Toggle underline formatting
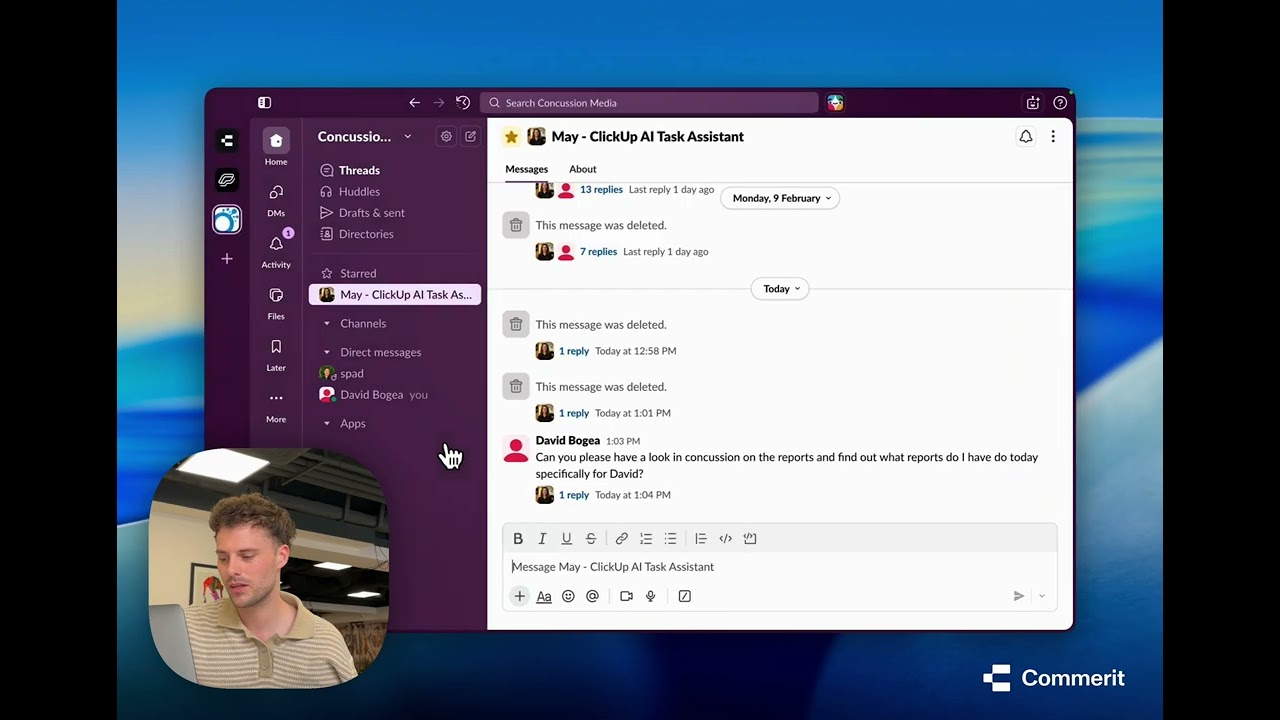The image size is (1280, 720). (x=566, y=538)
